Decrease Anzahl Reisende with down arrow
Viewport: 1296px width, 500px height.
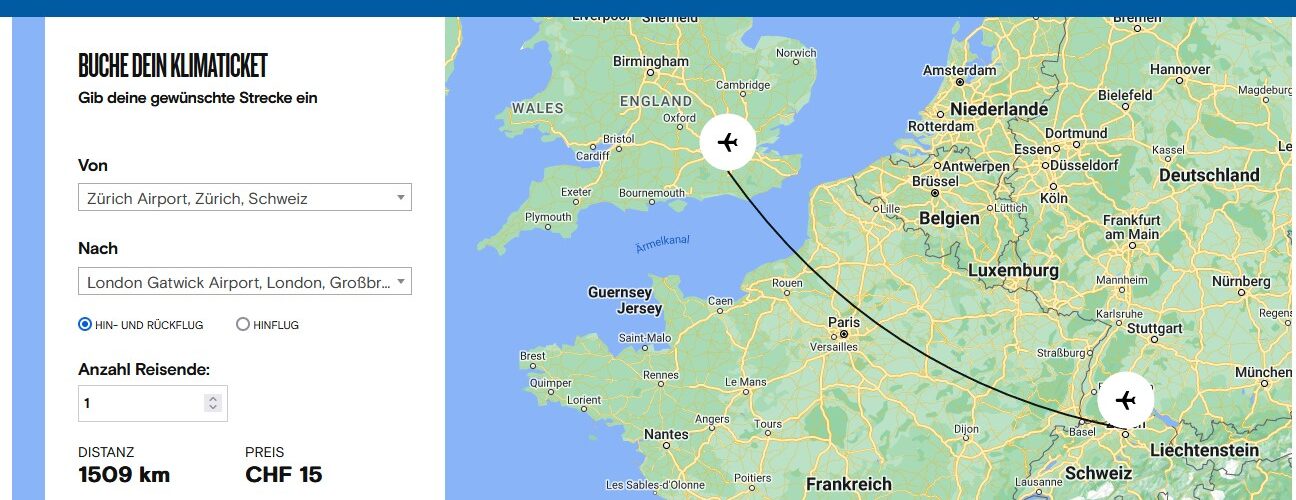coord(212,408)
